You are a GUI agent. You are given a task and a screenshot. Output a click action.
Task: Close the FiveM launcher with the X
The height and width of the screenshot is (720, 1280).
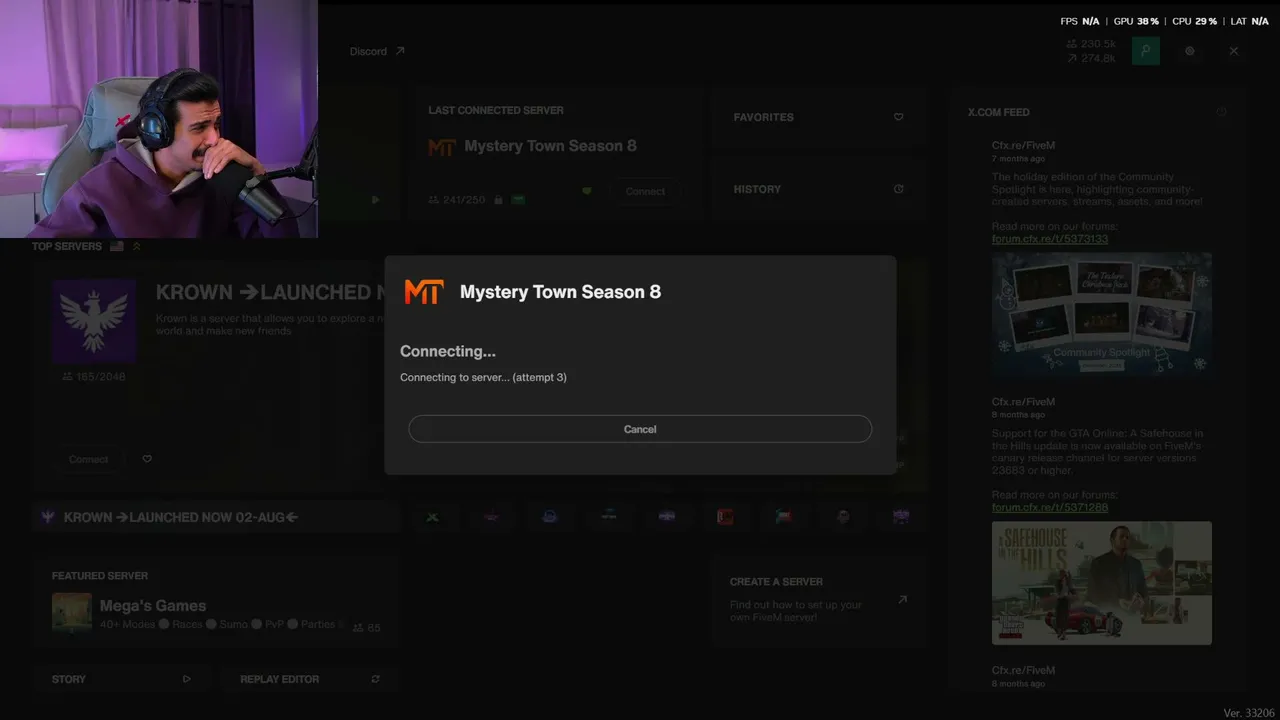coord(1234,51)
